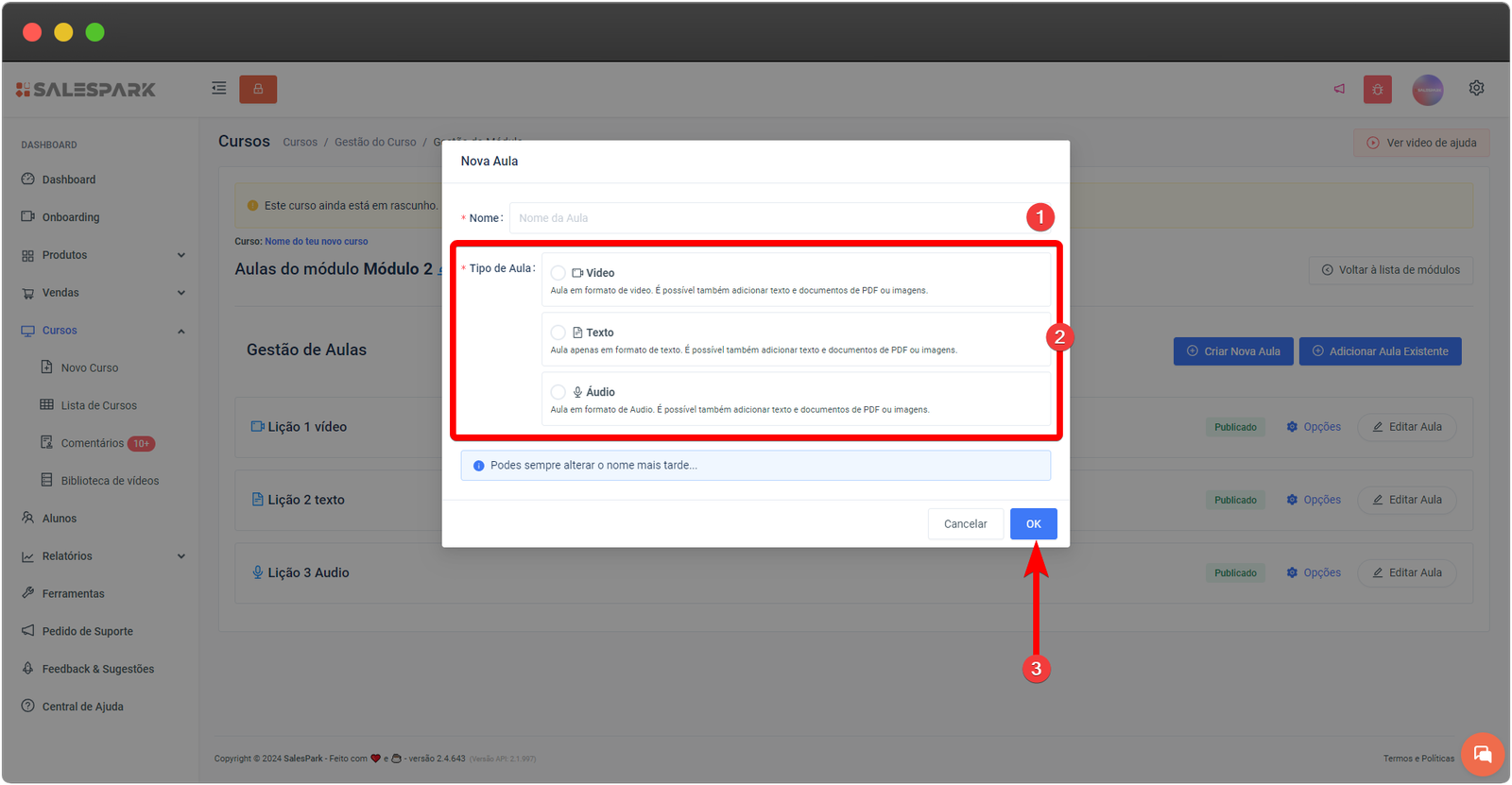Viewport: 1512px width, 785px height.
Task: Go to Alunos in the sidebar
Action: point(59,519)
